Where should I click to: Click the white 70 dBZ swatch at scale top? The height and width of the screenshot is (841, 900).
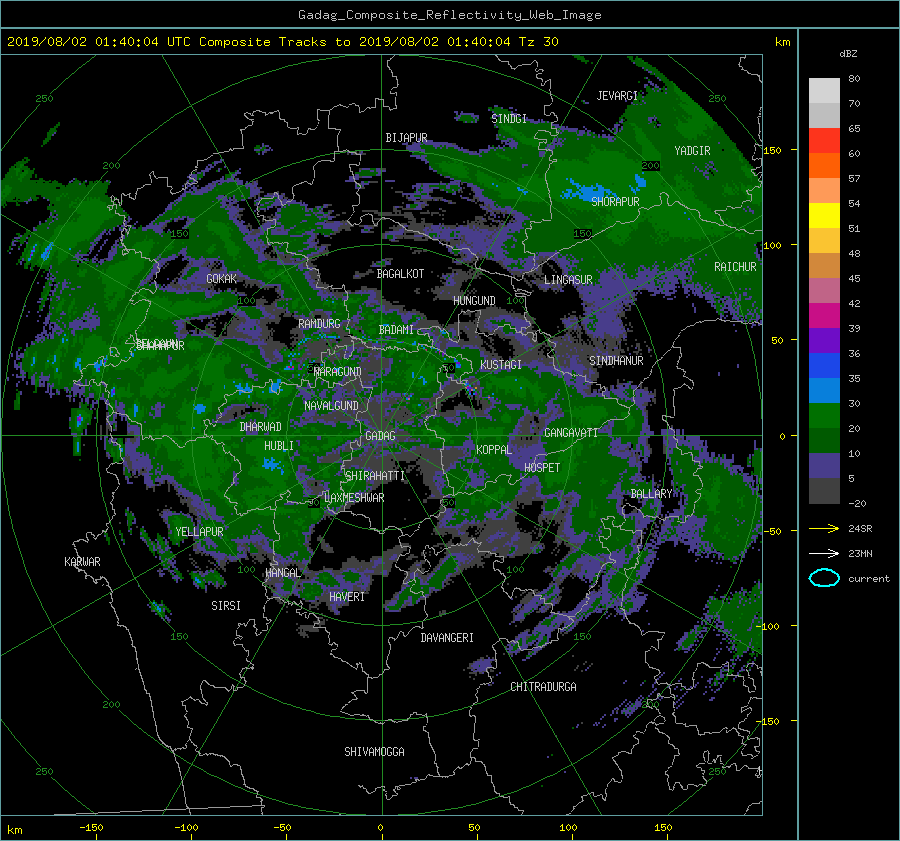(x=824, y=91)
